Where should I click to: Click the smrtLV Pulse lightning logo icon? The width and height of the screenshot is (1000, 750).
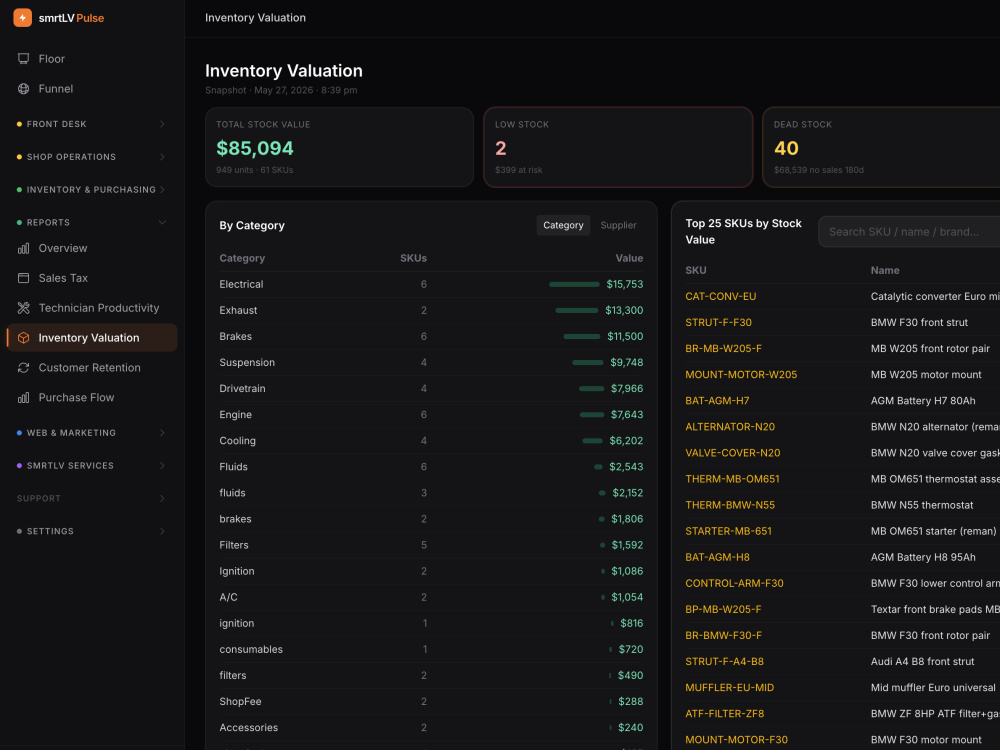22,18
